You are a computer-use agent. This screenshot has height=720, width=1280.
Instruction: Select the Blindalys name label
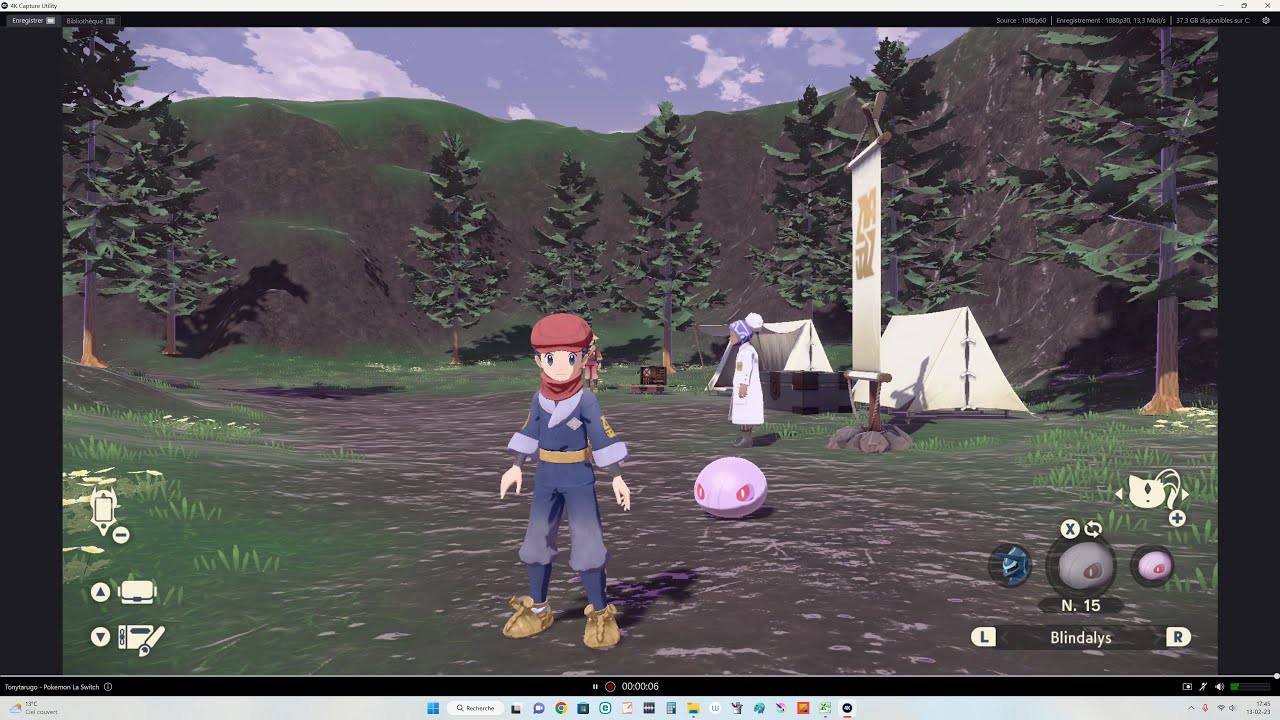pyautogui.click(x=1081, y=637)
